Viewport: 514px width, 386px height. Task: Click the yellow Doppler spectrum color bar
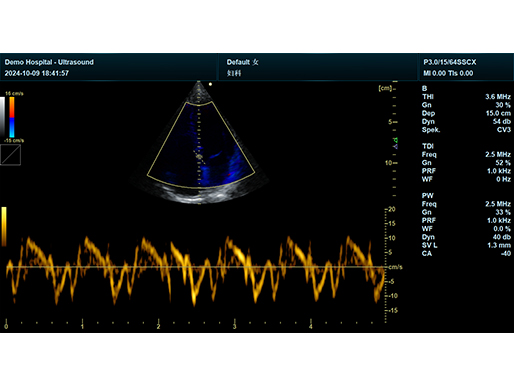(4, 227)
